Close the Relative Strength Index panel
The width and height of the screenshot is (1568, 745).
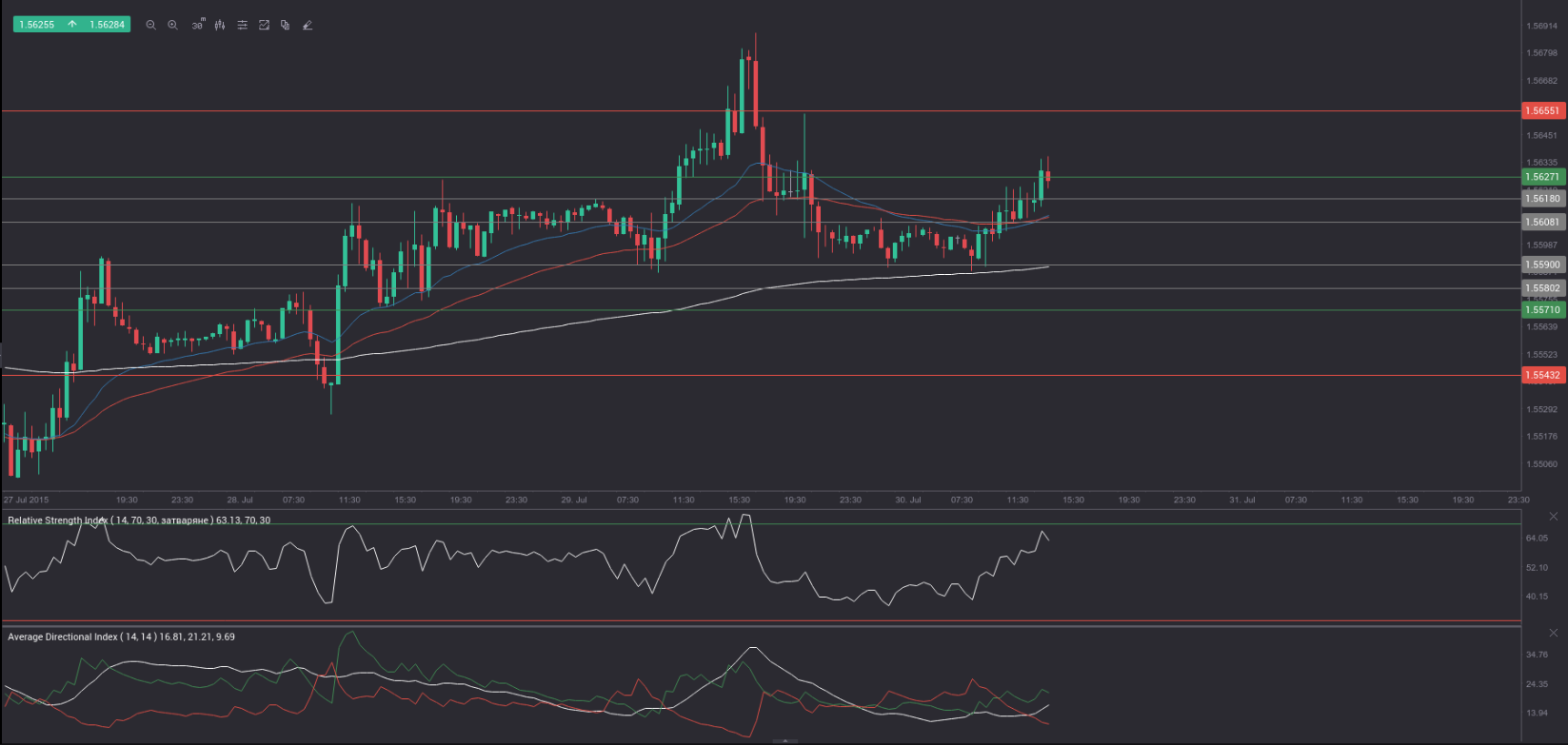1554,517
